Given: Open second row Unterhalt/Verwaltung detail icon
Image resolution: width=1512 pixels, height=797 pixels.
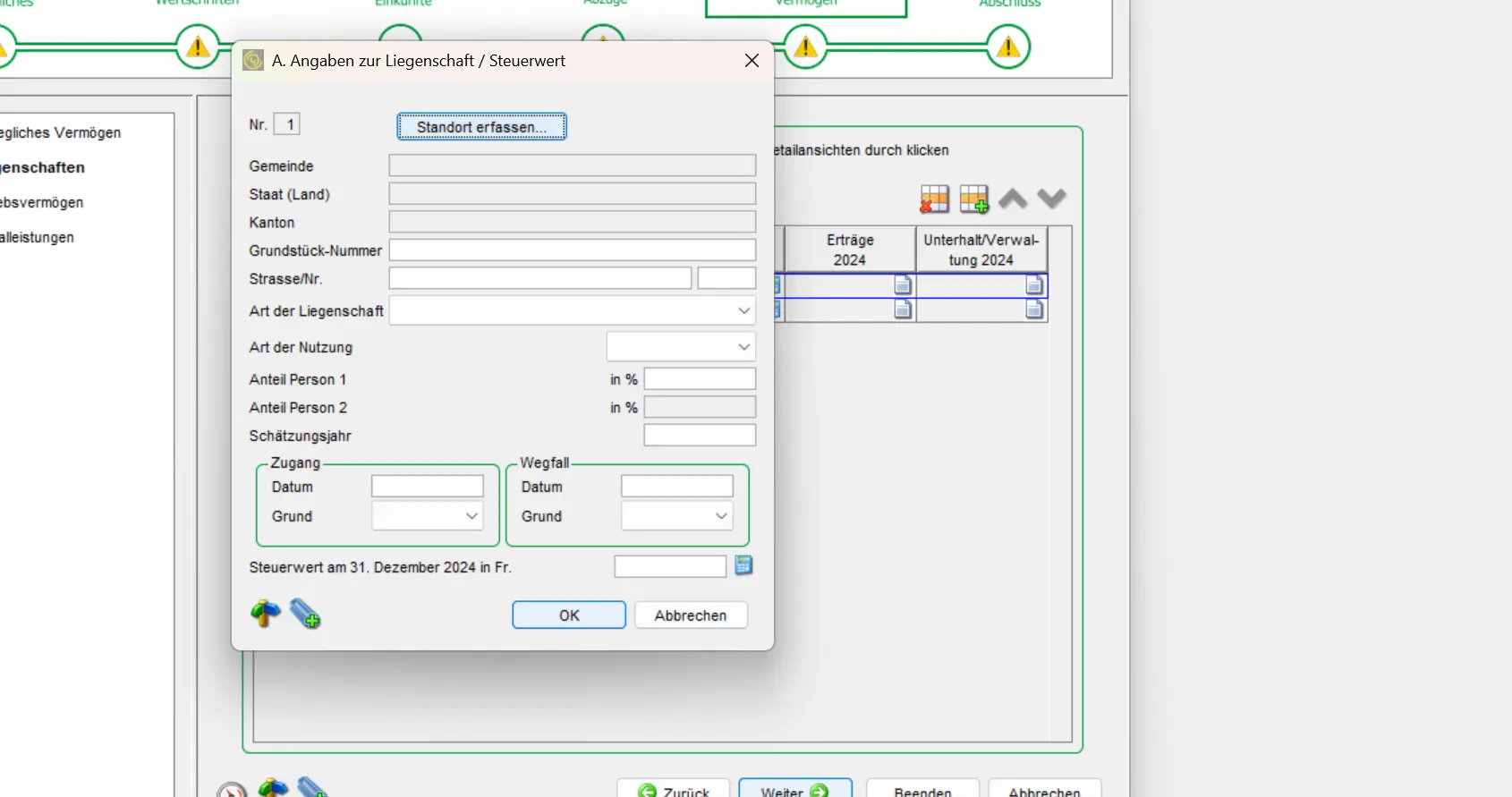Looking at the screenshot, I should pos(1034,309).
